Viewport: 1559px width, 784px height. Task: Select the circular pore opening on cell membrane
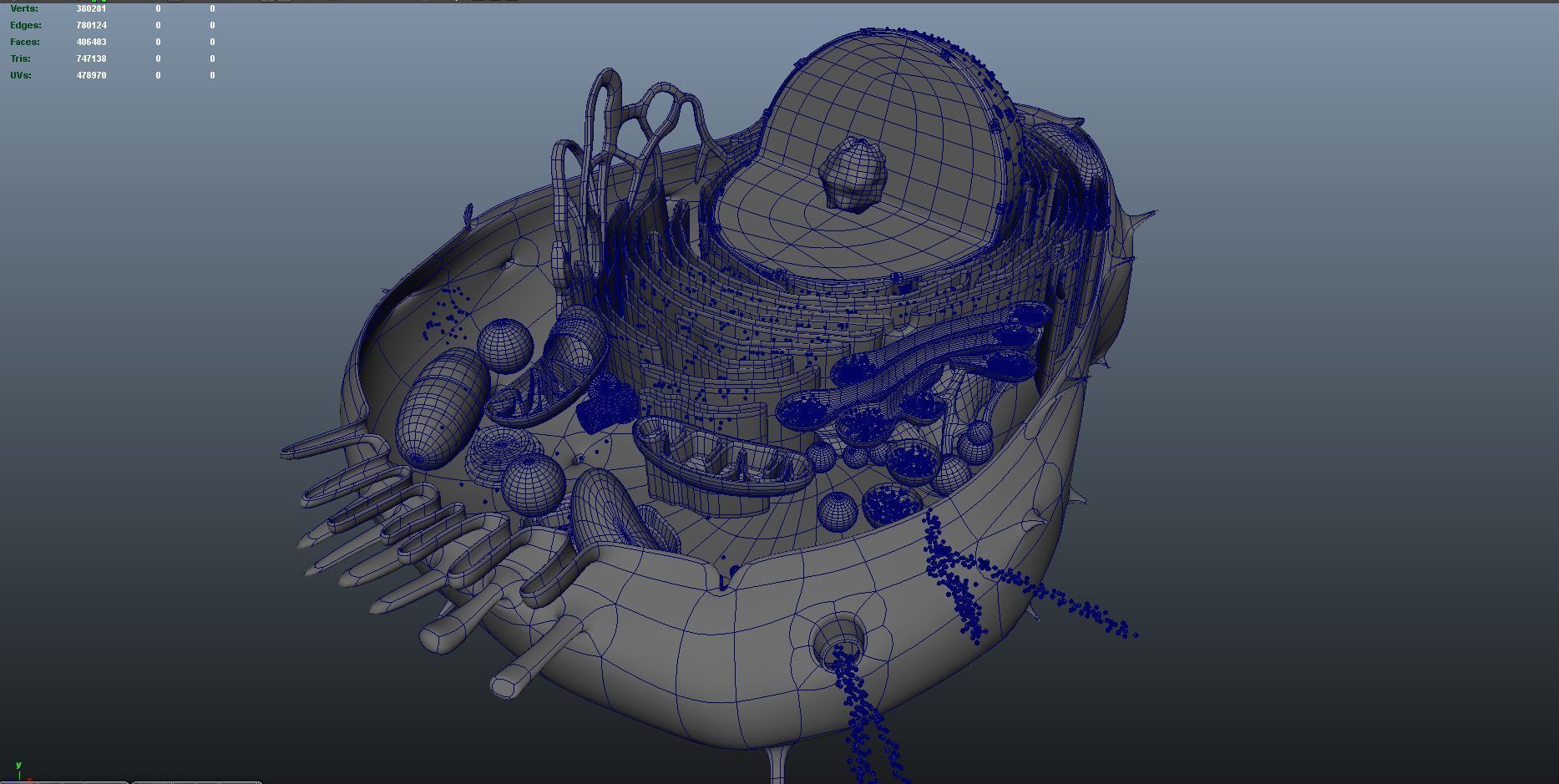click(839, 640)
